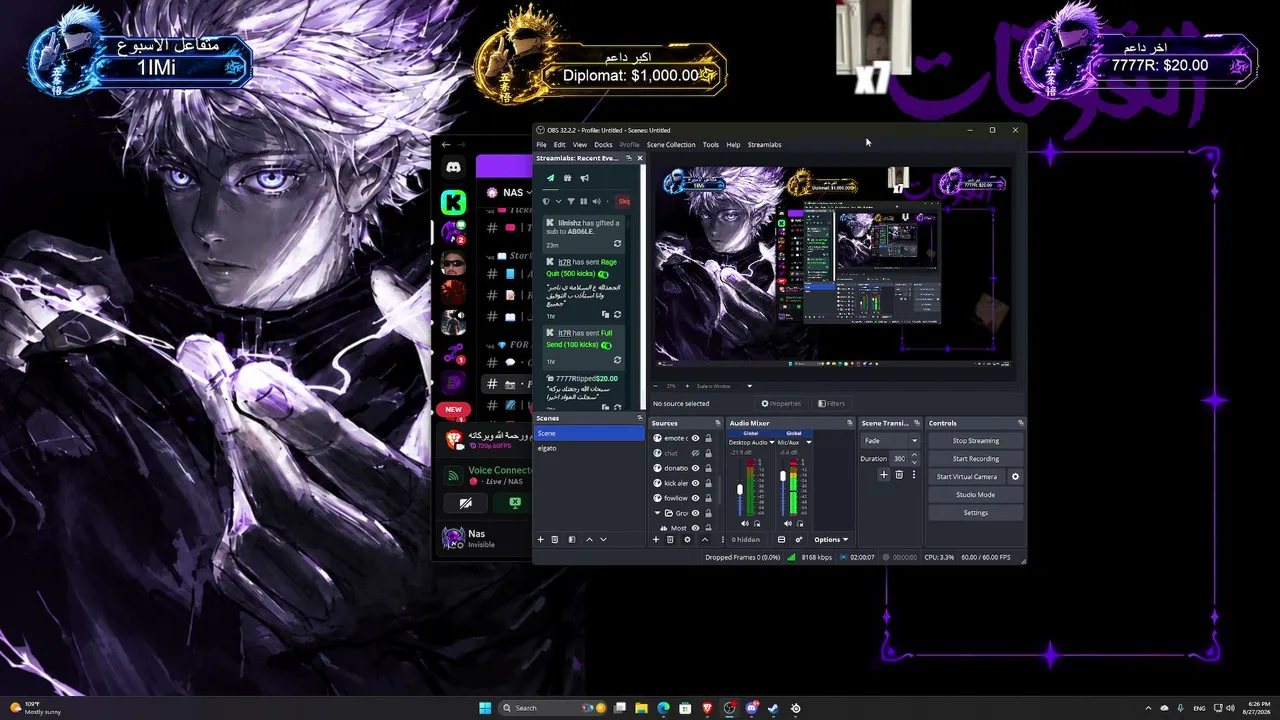Toggle Mic/Aux monitoring headphone icon

pos(800,523)
